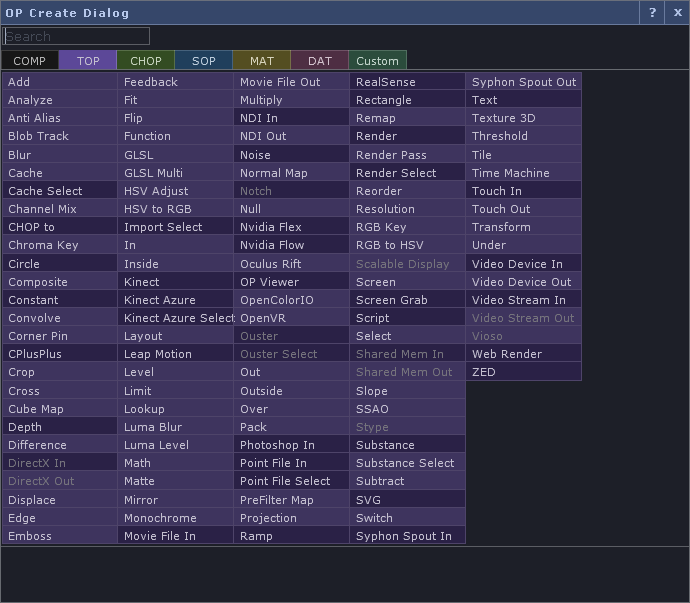690x603 pixels.
Task: Select the Feedback operator
Action: coord(176,82)
